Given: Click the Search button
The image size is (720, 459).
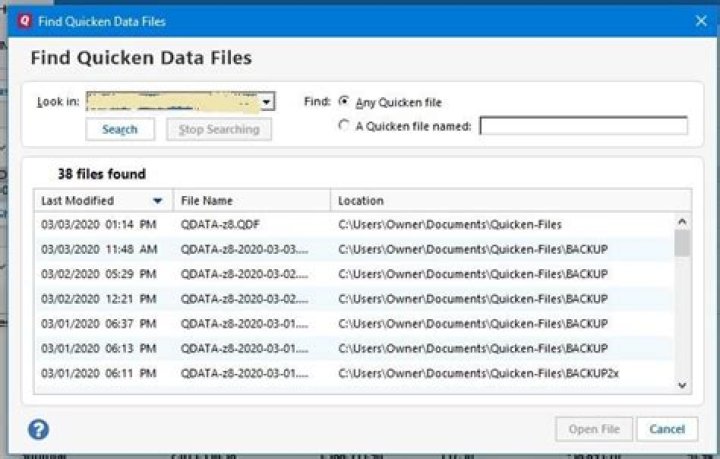Looking at the screenshot, I should (120, 129).
